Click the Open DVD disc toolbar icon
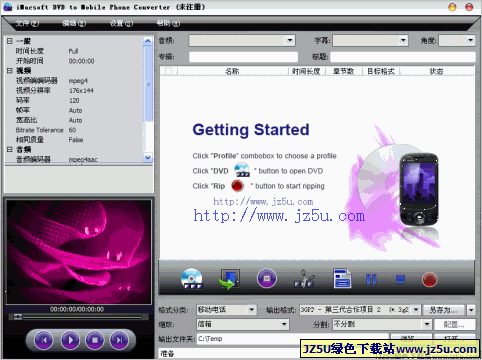The height and width of the screenshot is (360, 482). [x=192, y=278]
